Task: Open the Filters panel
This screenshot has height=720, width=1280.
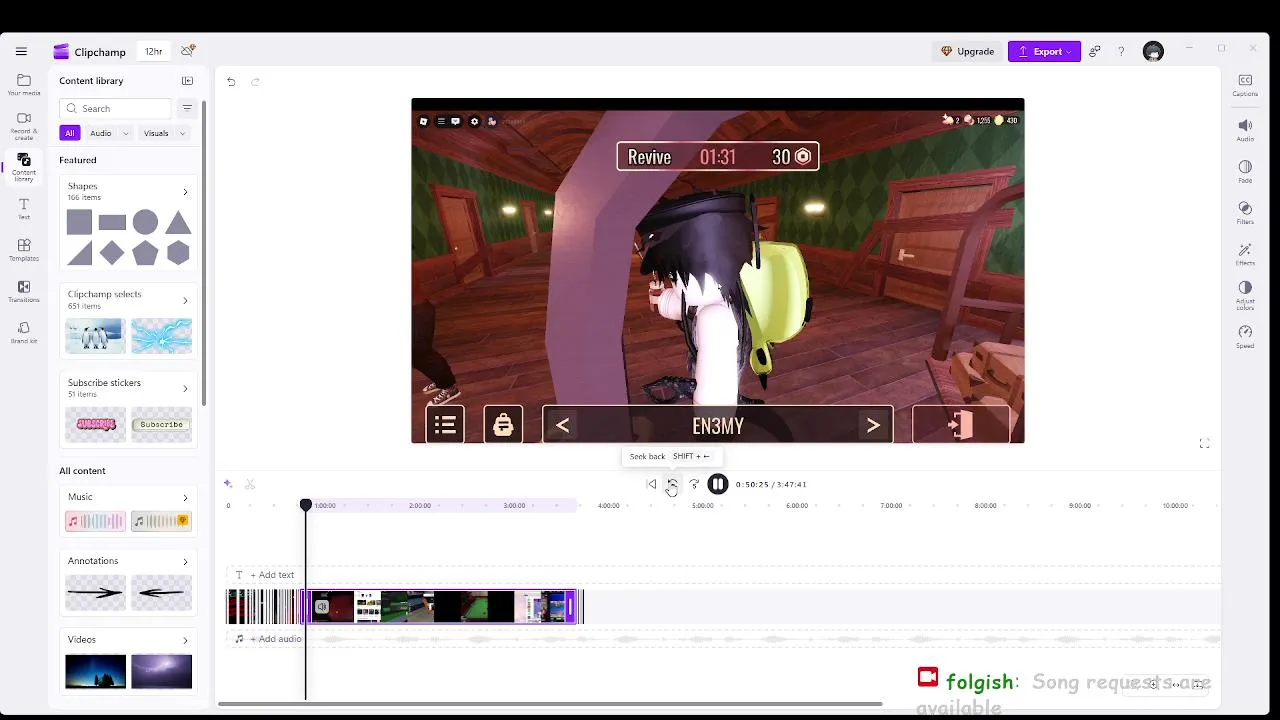Action: click(1245, 213)
